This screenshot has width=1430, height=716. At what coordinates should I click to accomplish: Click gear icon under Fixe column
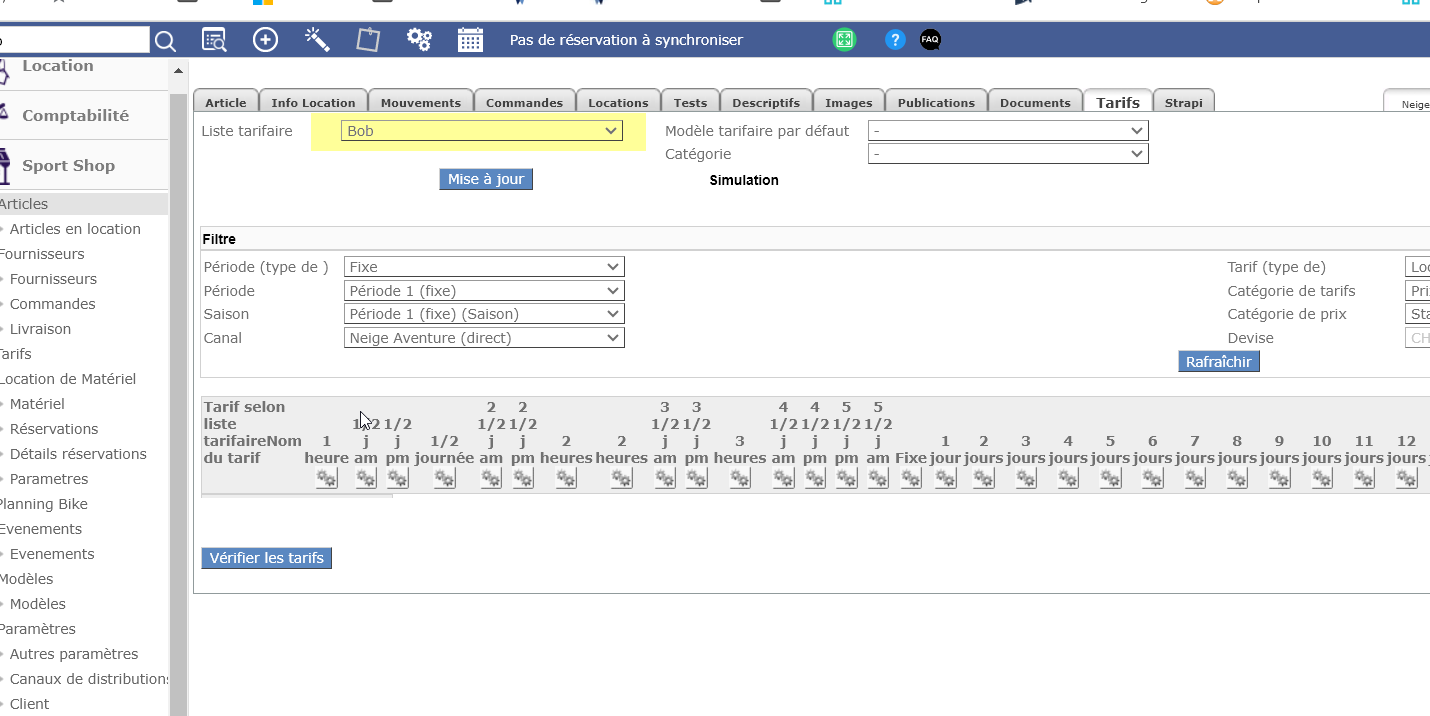click(911, 479)
